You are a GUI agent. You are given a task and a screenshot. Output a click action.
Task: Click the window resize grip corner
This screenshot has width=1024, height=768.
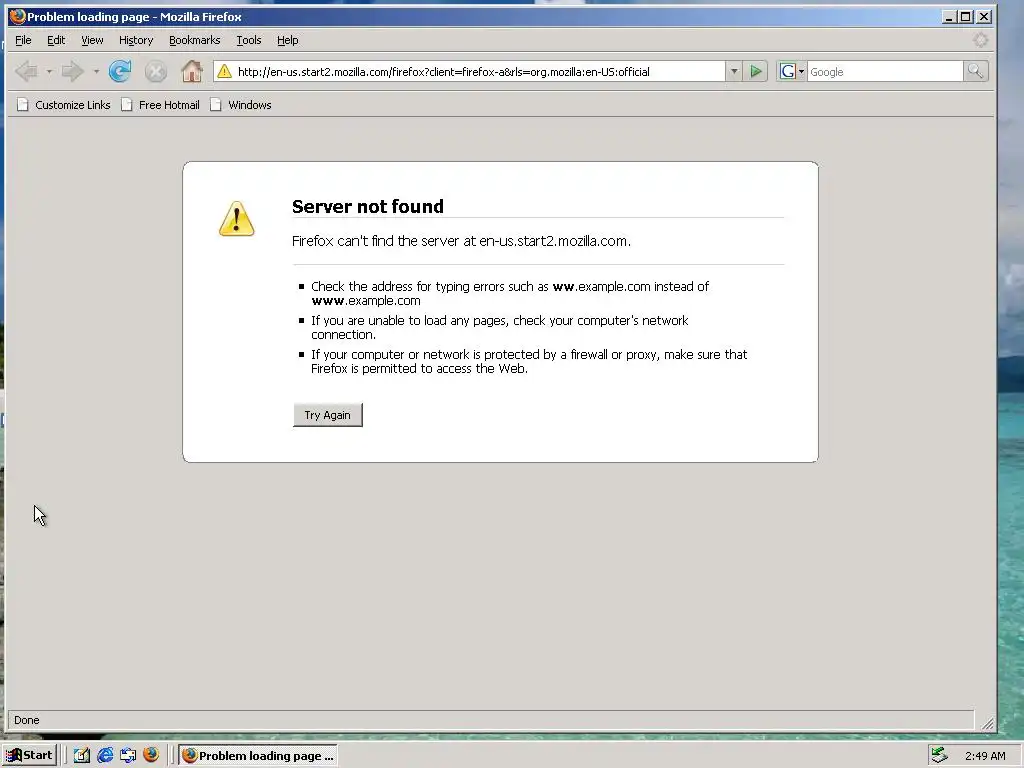[987, 723]
